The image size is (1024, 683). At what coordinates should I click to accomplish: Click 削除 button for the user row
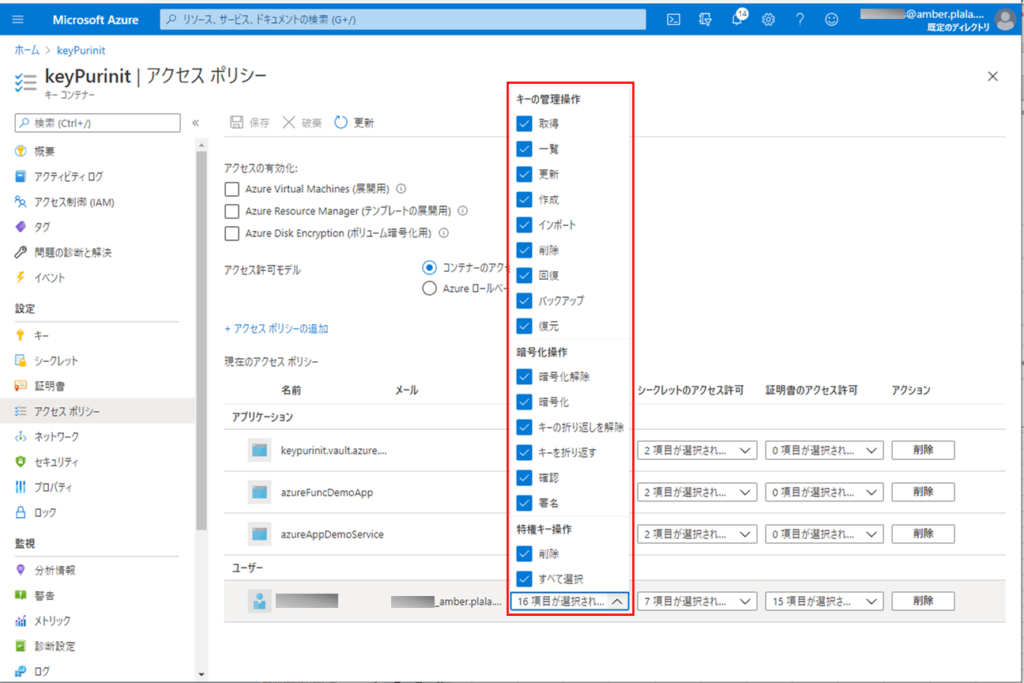click(923, 601)
